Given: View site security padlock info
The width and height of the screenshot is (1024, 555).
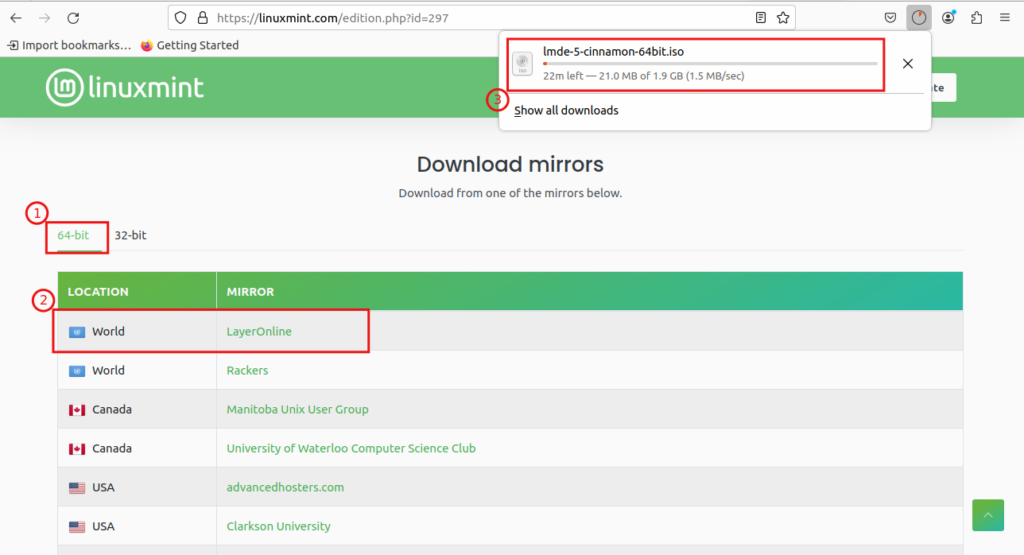Looking at the screenshot, I should 202,18.
